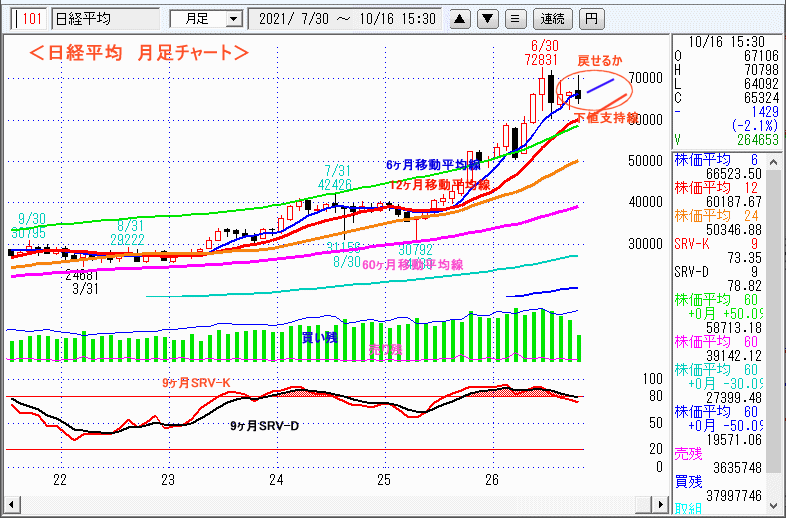786x518 pixels.
Task: Click the 24681 3/31 low label
Action: coord(82,283)
